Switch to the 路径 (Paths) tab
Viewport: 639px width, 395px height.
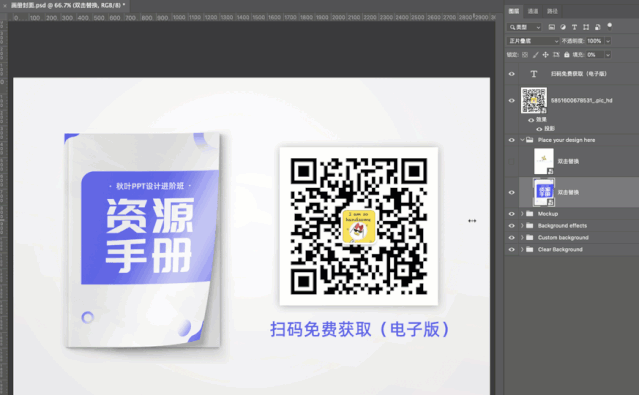[x=552, y=11]
